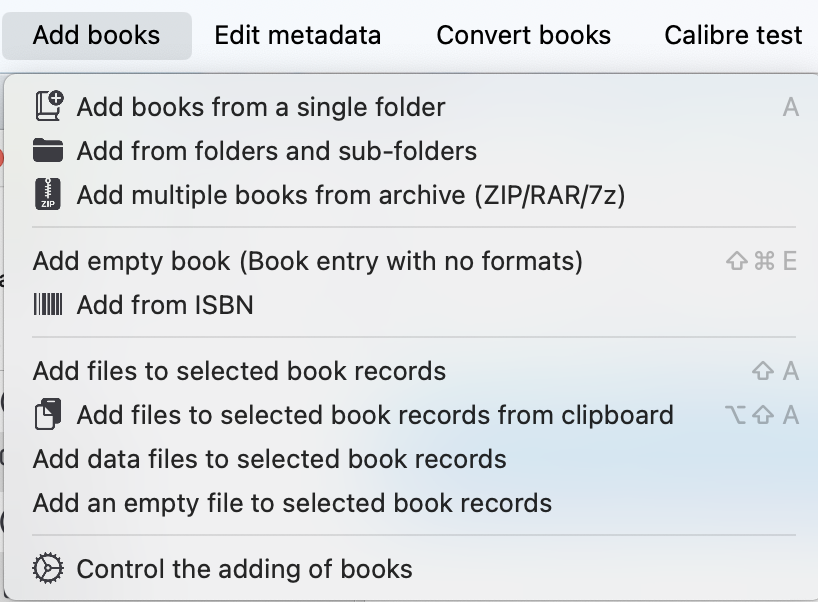Choose Add books from a single folder
Viewport: 818px width, 602px height.
click(x=261, y=107)
